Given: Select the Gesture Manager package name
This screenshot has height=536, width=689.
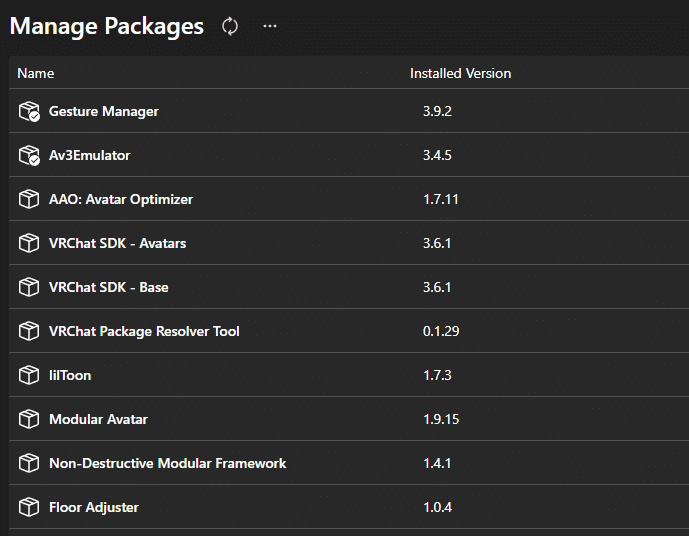Looking at the screenshot, I should [x=104, y=112].
